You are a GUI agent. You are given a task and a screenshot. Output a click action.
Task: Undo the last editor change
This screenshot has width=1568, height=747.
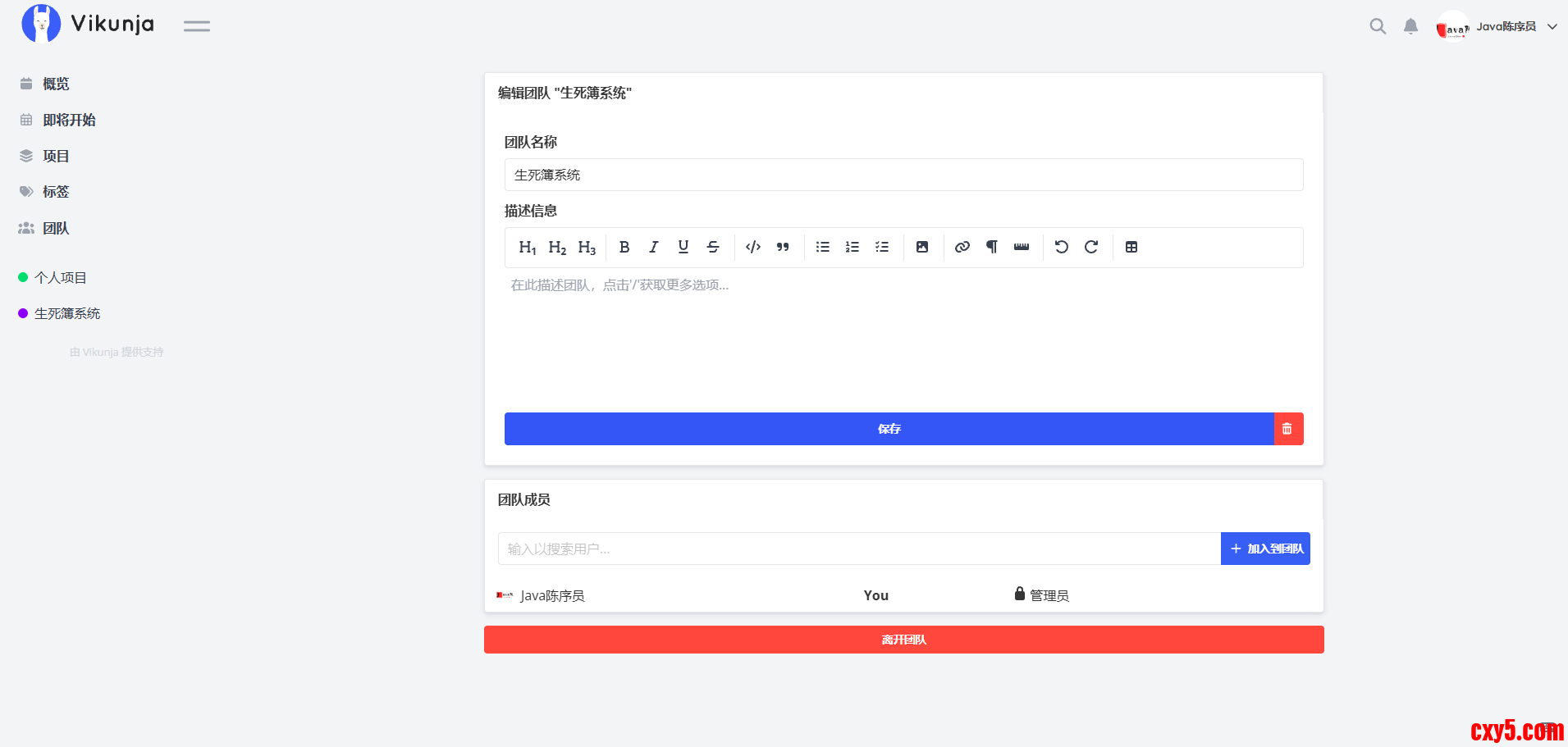click(x=1062, y=247)
